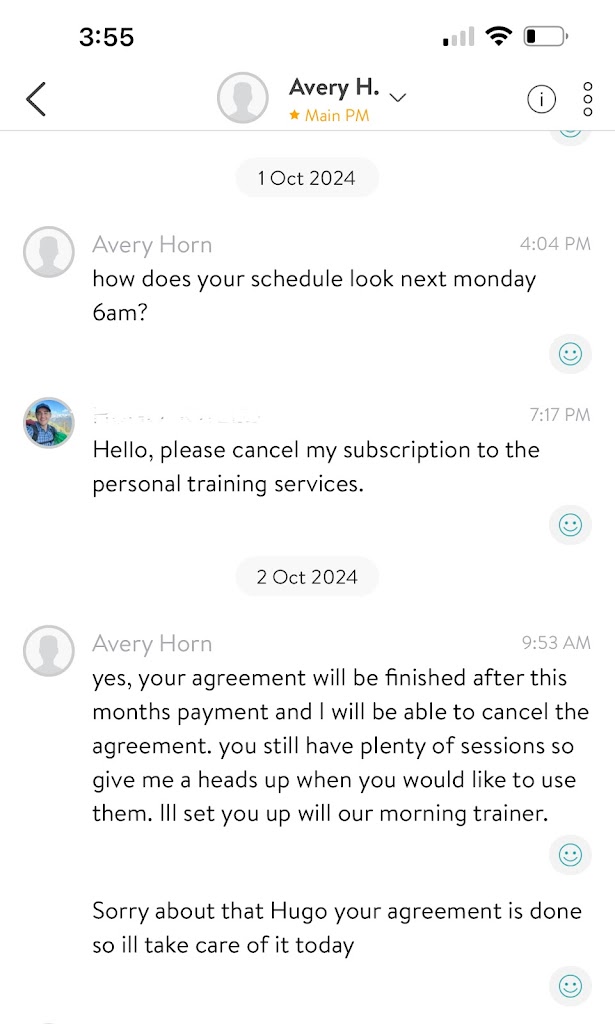React to the 'cancel my subscription' message
Viewport: 615px width, 1024px height.
(570, 524)
